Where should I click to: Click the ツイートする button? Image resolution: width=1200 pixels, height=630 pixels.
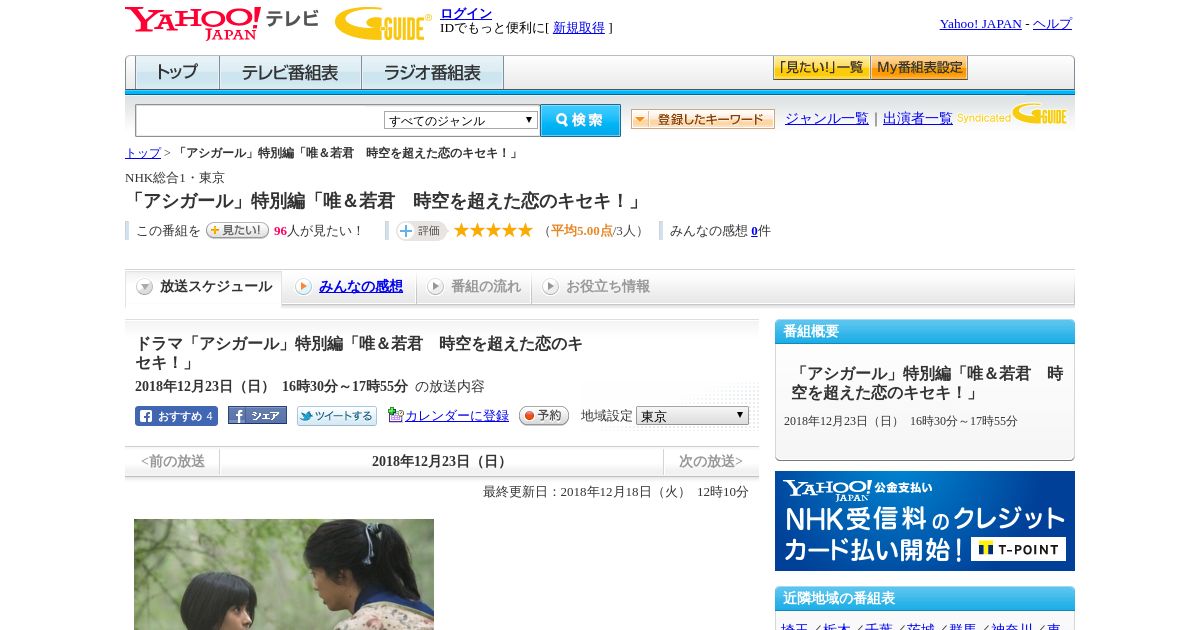point(337,416)
